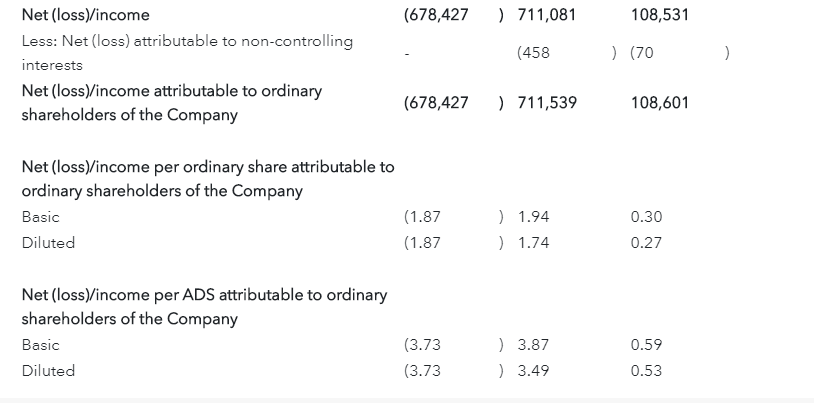Click the 3.87 basic per ADS value
814x403 pixels.
pyautogui.click(x=533, y=345)
